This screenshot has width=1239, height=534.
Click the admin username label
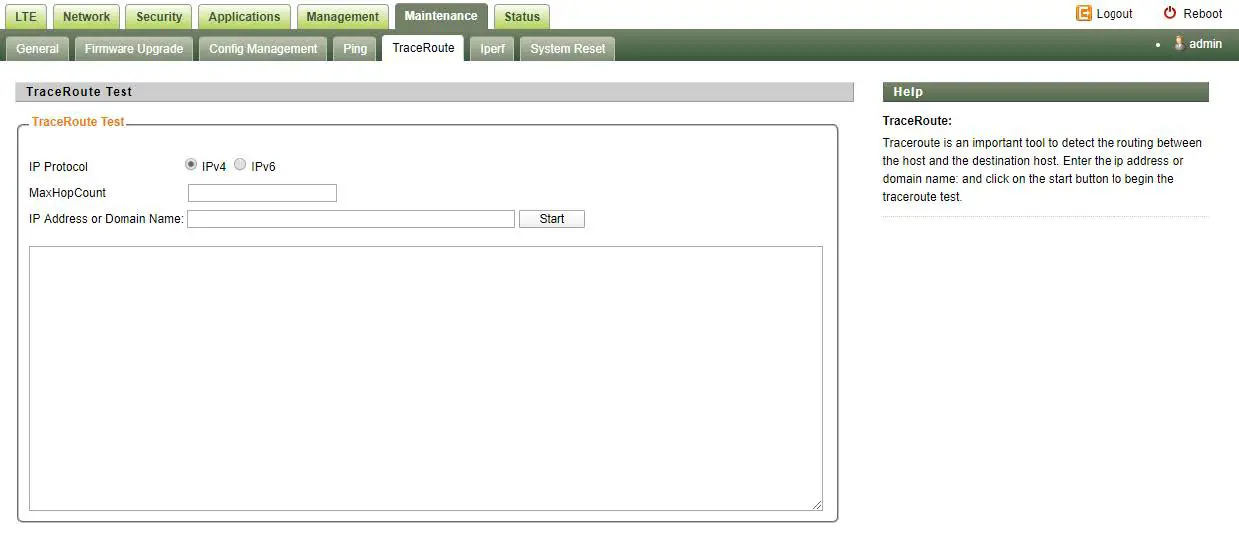point(1205,44)
